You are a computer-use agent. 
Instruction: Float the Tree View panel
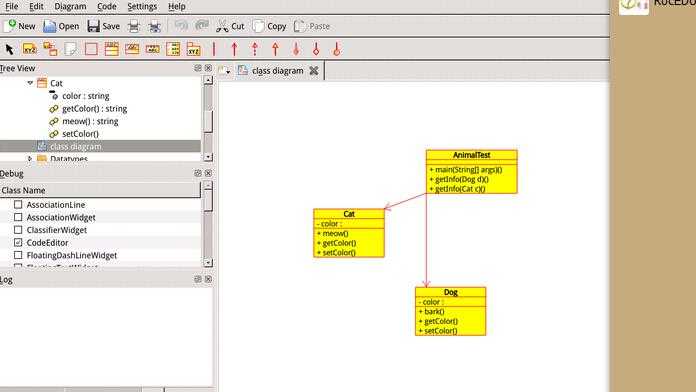[198, 68]
